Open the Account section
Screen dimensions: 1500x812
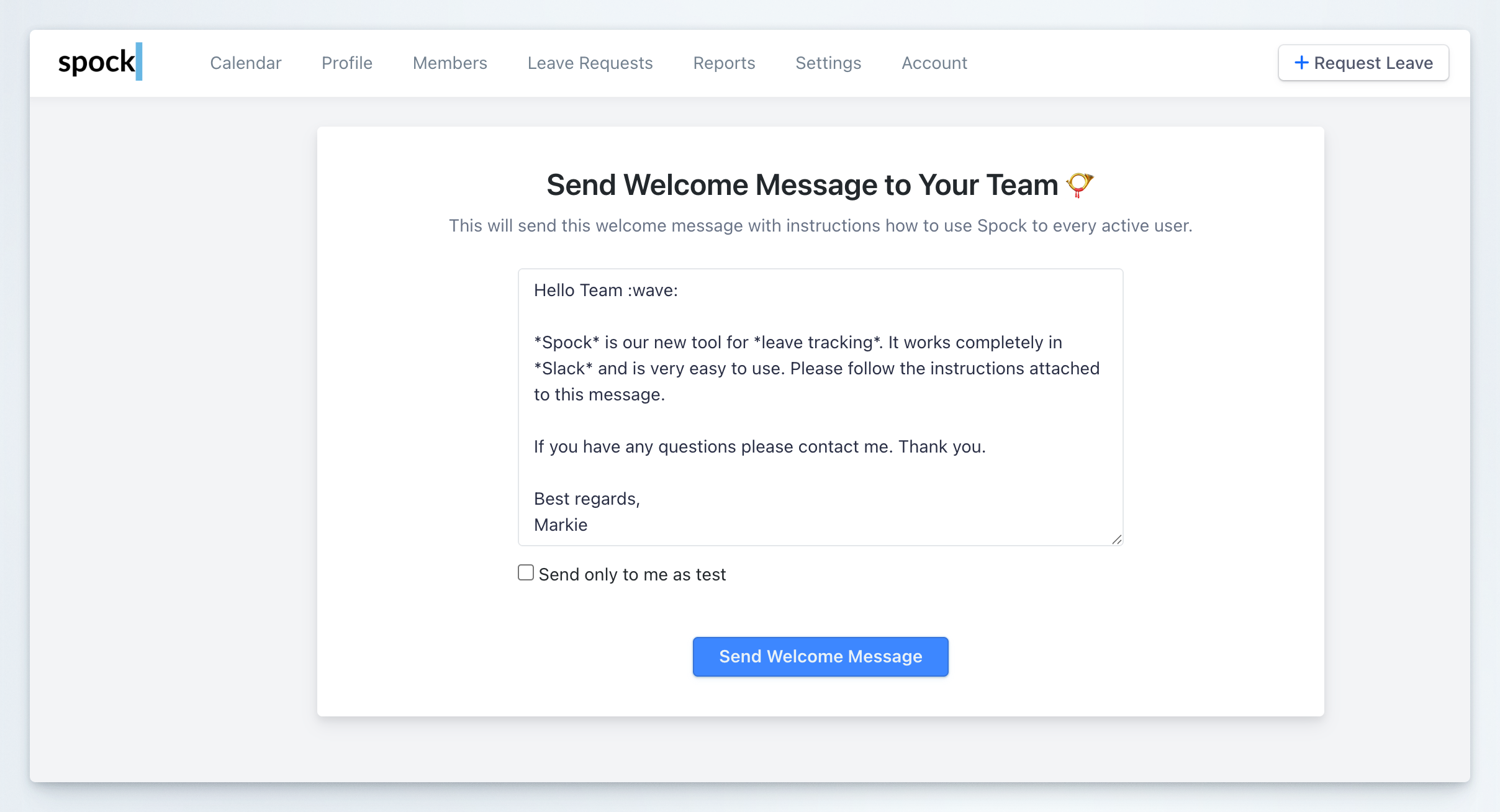click(934, 63)
